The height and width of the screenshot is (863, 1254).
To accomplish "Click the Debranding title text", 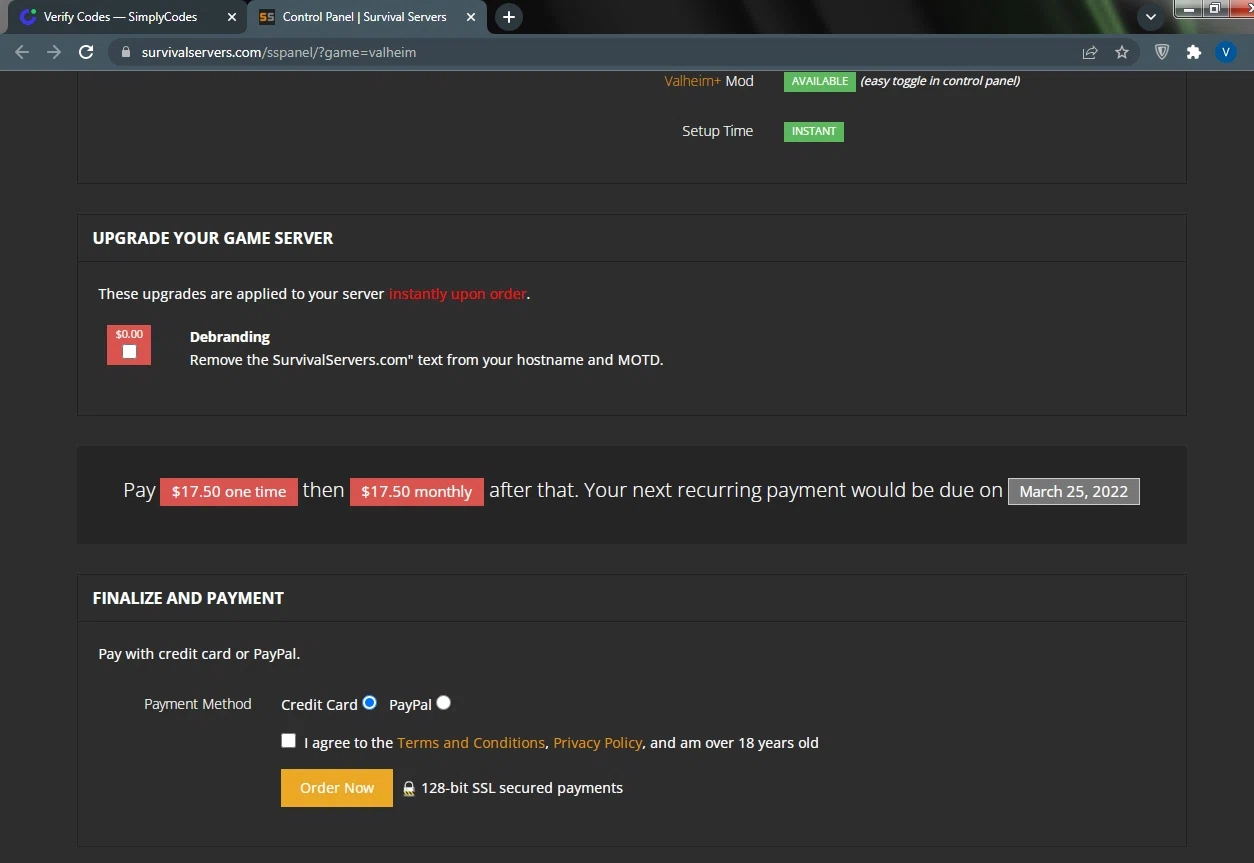I will click(230, 337).
